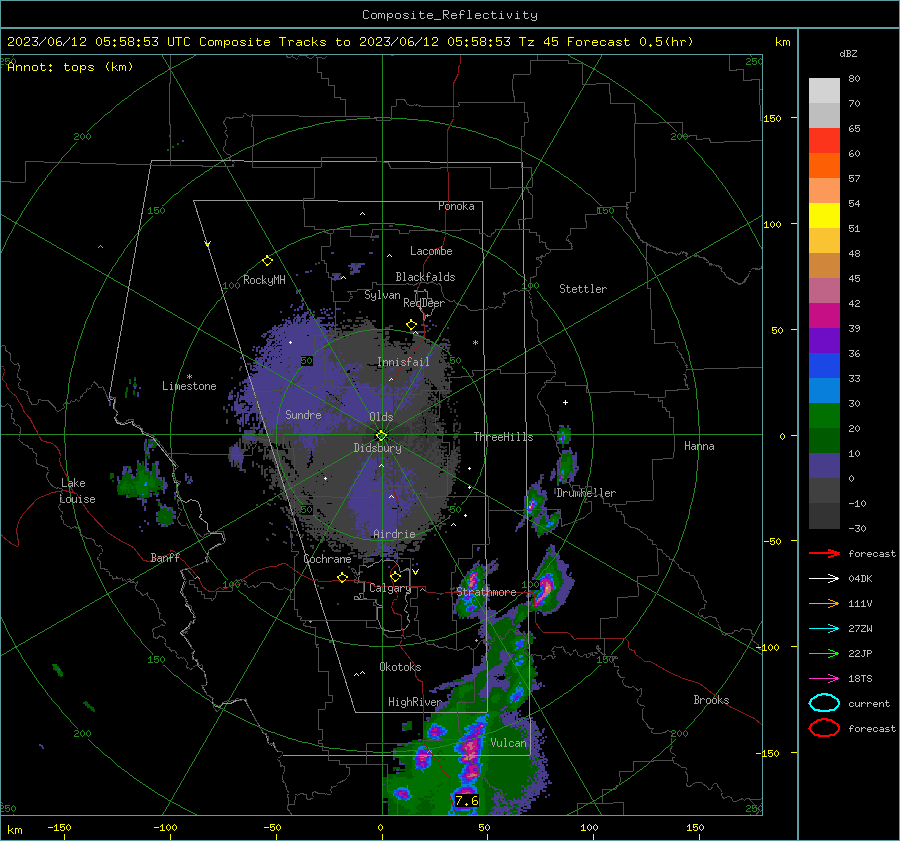Click the red forecast ellipse symbol
The width and height of the screenshot is (900, 841).
click(824, 728)
